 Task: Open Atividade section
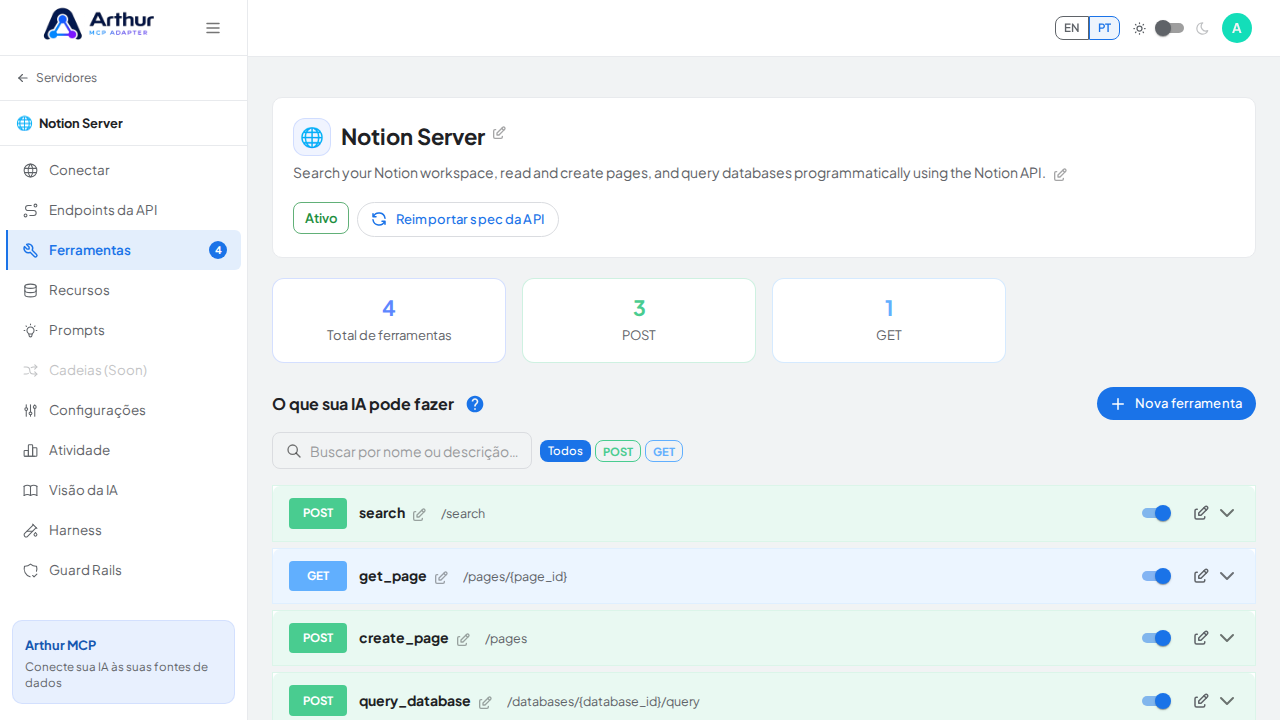tap(124, 450)
